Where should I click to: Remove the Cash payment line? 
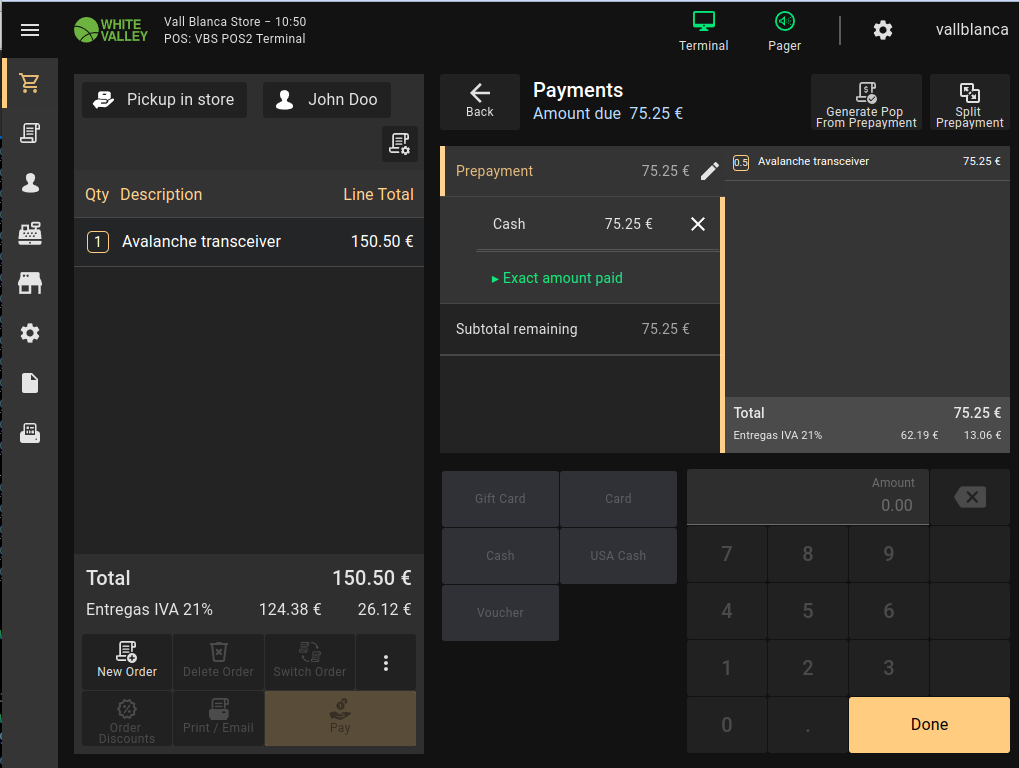698,224
